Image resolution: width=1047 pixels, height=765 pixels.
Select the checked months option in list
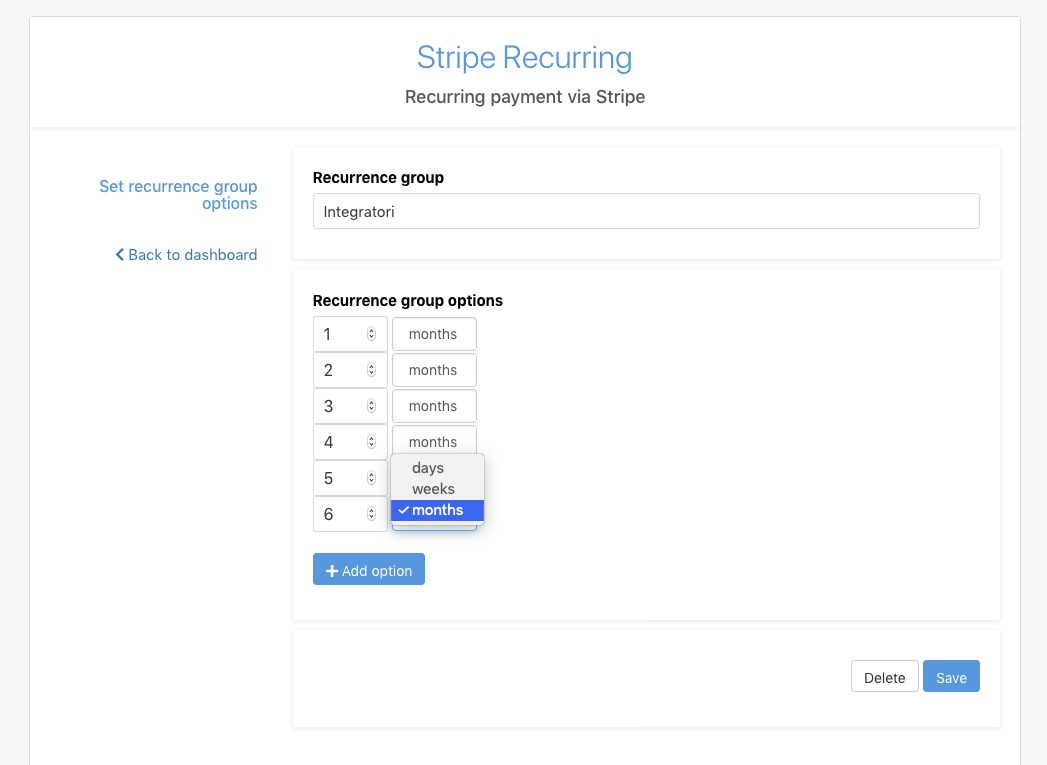coord(437,510)
